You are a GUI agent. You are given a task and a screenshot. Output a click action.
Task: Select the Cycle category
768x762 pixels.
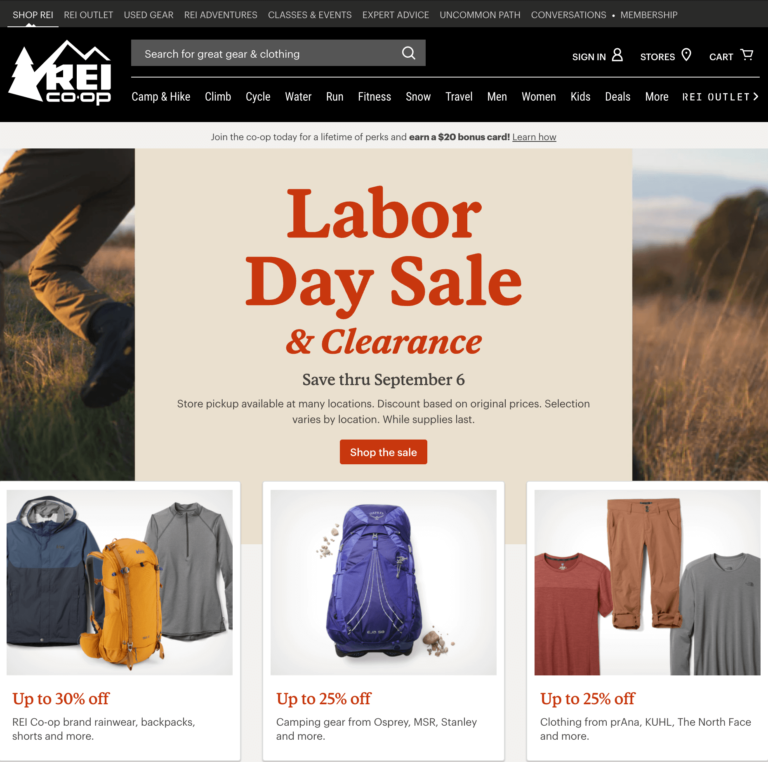coord(258,96)
